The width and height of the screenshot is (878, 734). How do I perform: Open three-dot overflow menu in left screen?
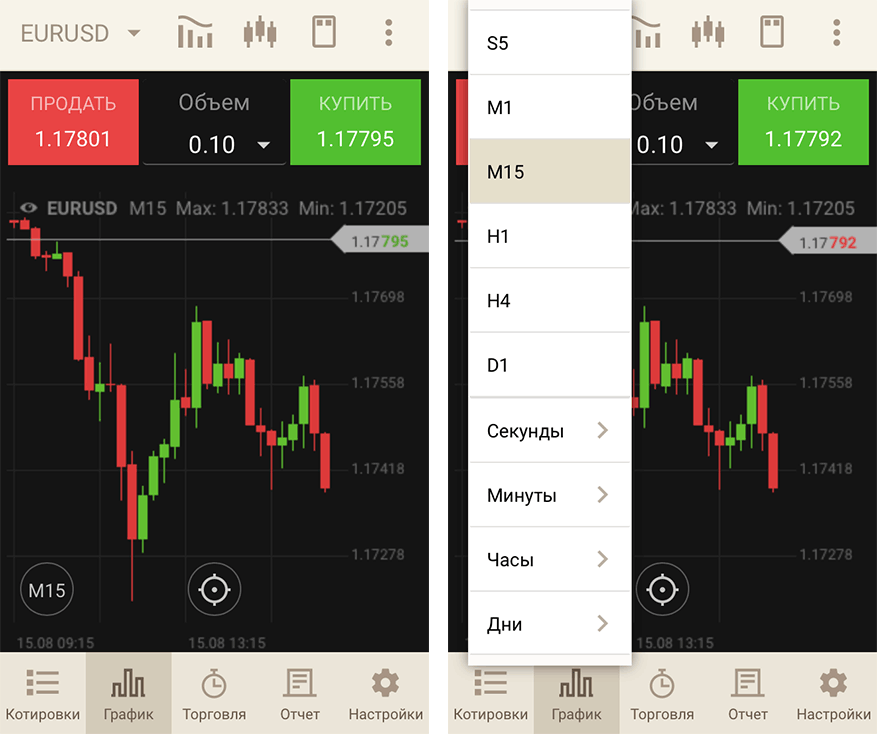point(389,32)
